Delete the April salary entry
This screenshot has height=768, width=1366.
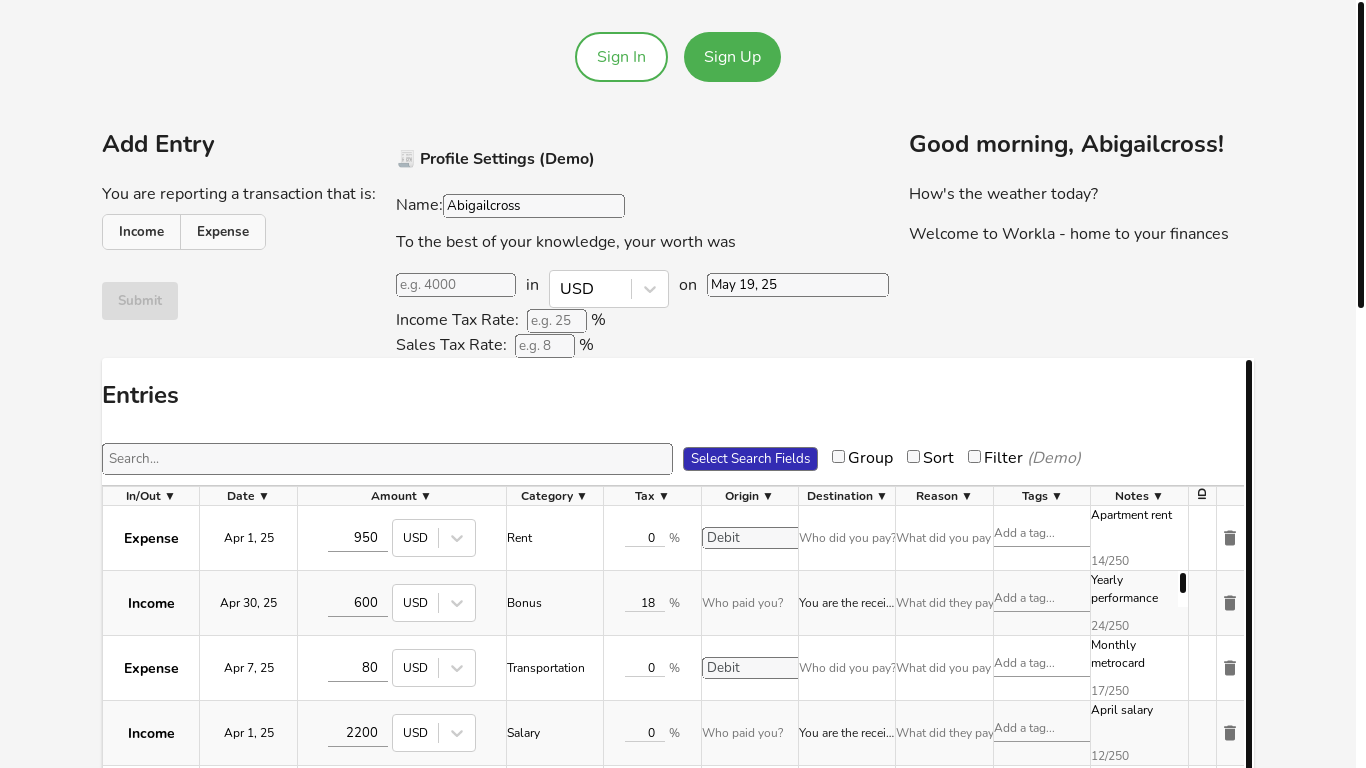1230,733
